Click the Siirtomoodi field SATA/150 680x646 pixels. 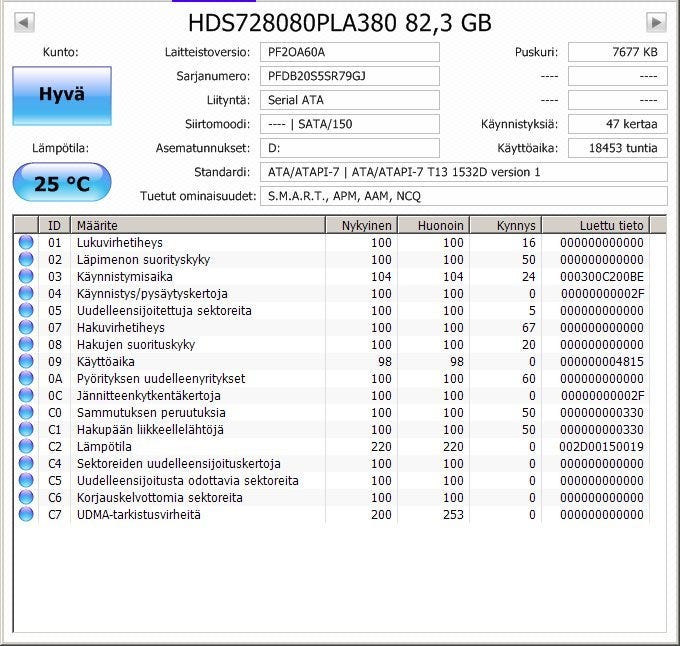(x=350, y=124)
